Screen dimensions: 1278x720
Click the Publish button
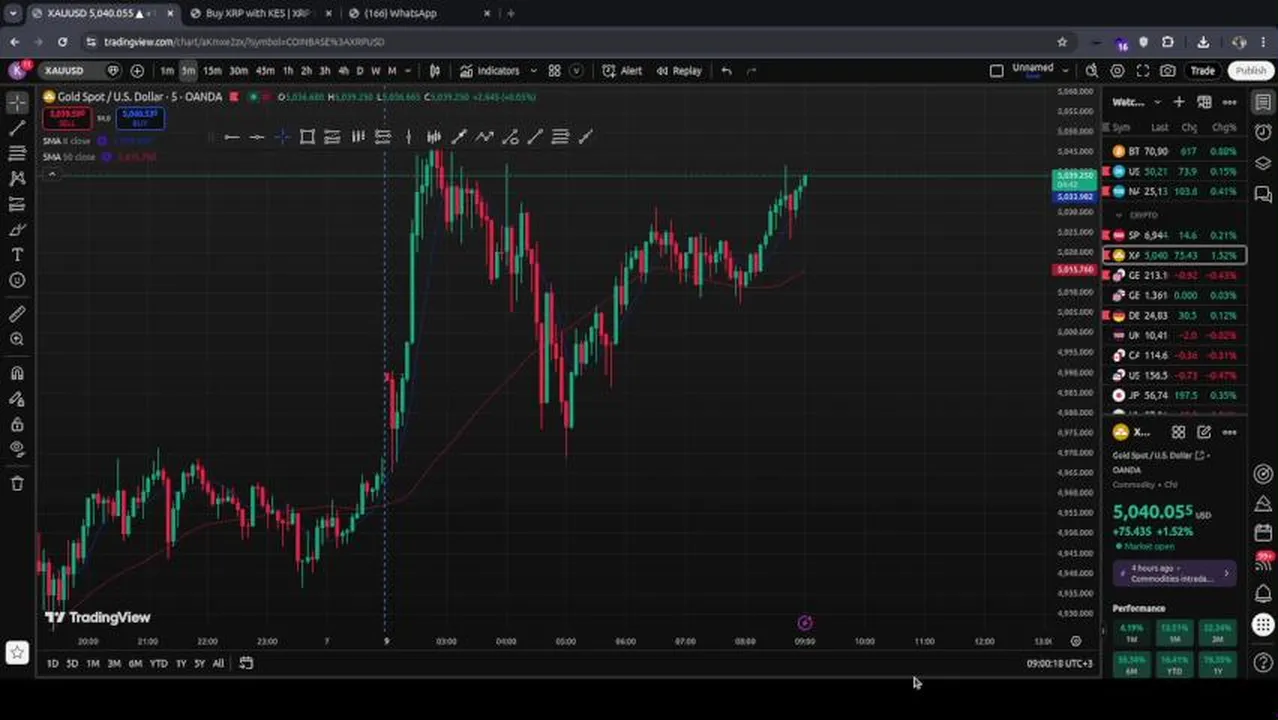click(x=1251, y=71)
